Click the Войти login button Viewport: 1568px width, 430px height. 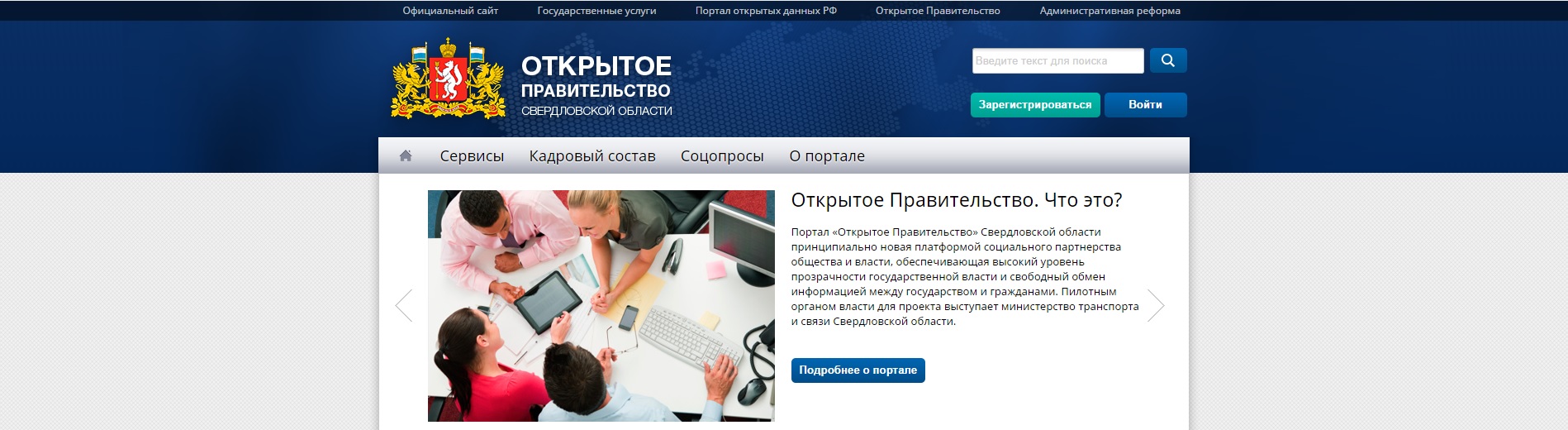pos(1145,105)
